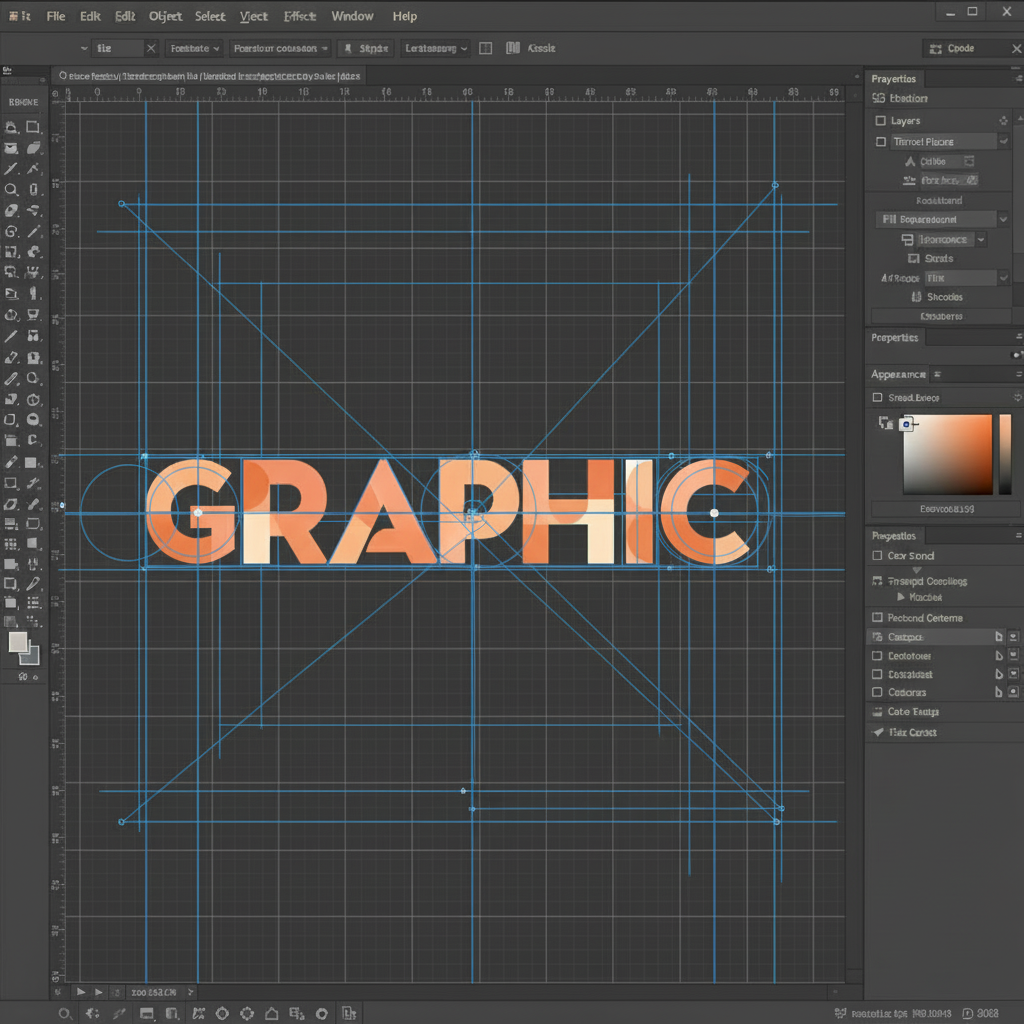
Task: Click the magnifier icon in bottom status bar
Action: (x=65, y=1013)
